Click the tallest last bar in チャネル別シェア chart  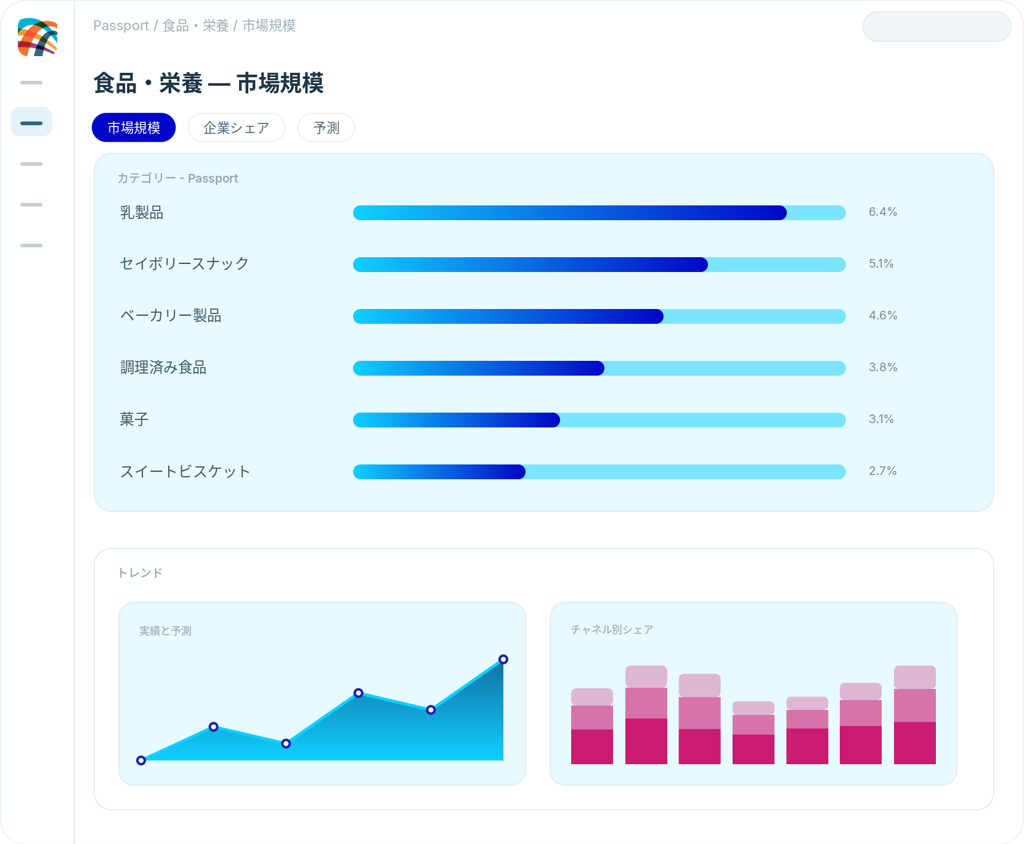pyautogui.click(x=914, y=715)
